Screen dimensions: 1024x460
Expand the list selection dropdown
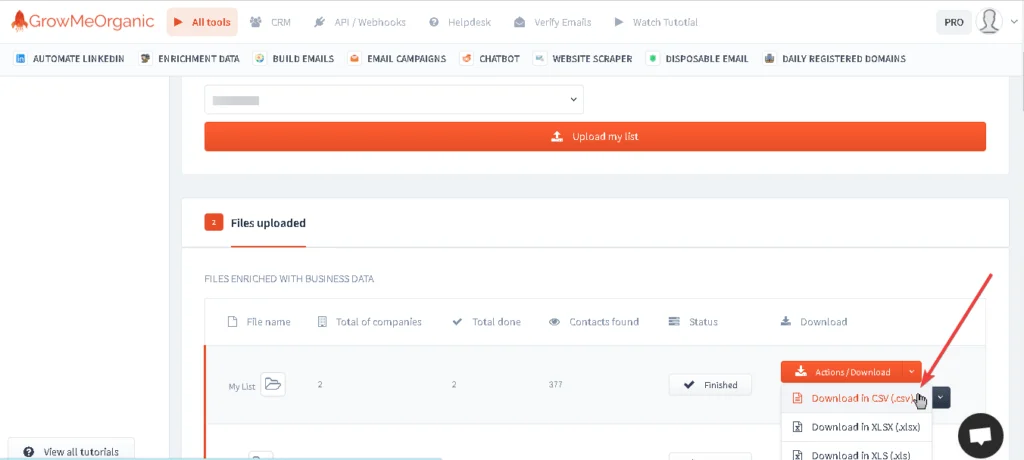point(394,100)
